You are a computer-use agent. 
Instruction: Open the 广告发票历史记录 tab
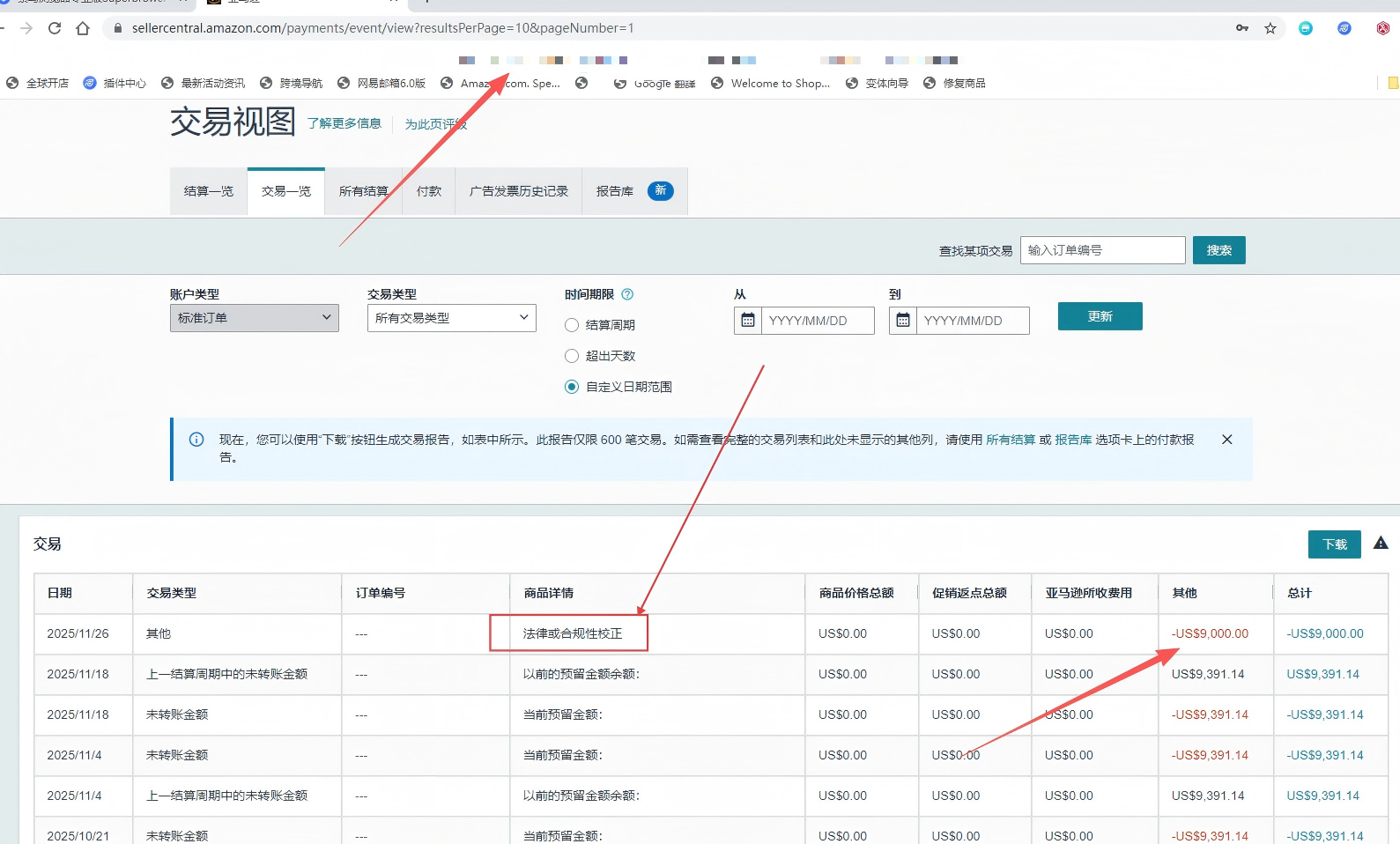coord(518,191)
